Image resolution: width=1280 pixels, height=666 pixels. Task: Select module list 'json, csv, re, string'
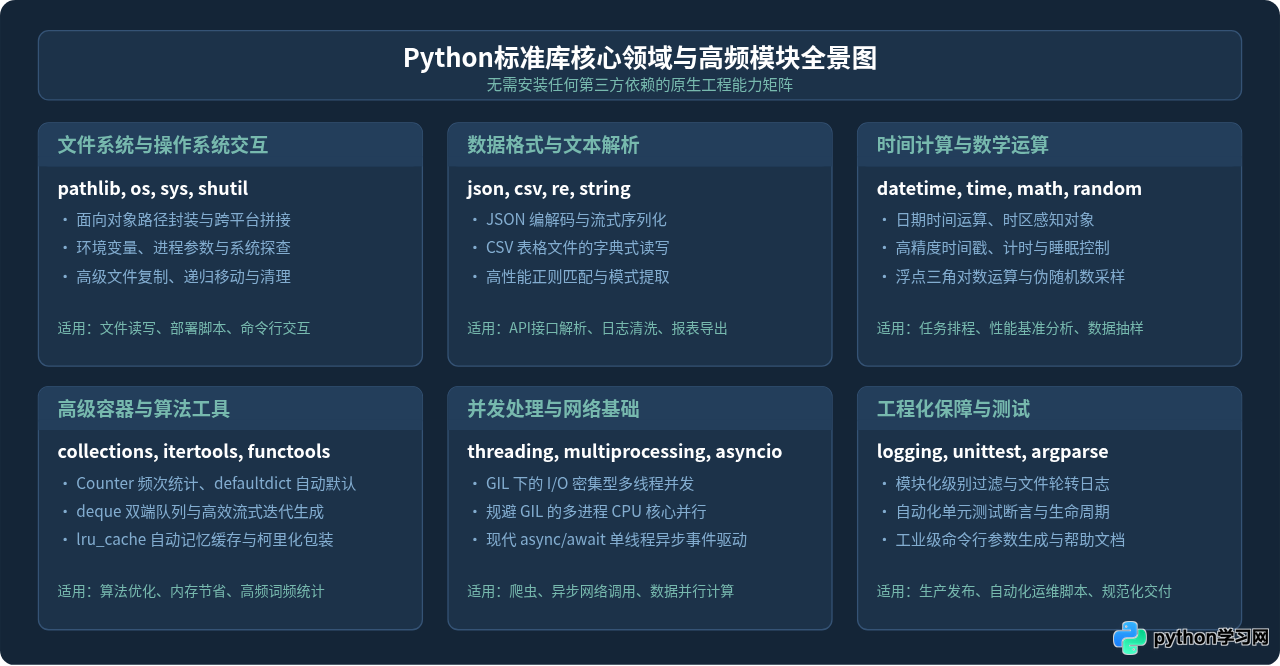coord(549,189)
